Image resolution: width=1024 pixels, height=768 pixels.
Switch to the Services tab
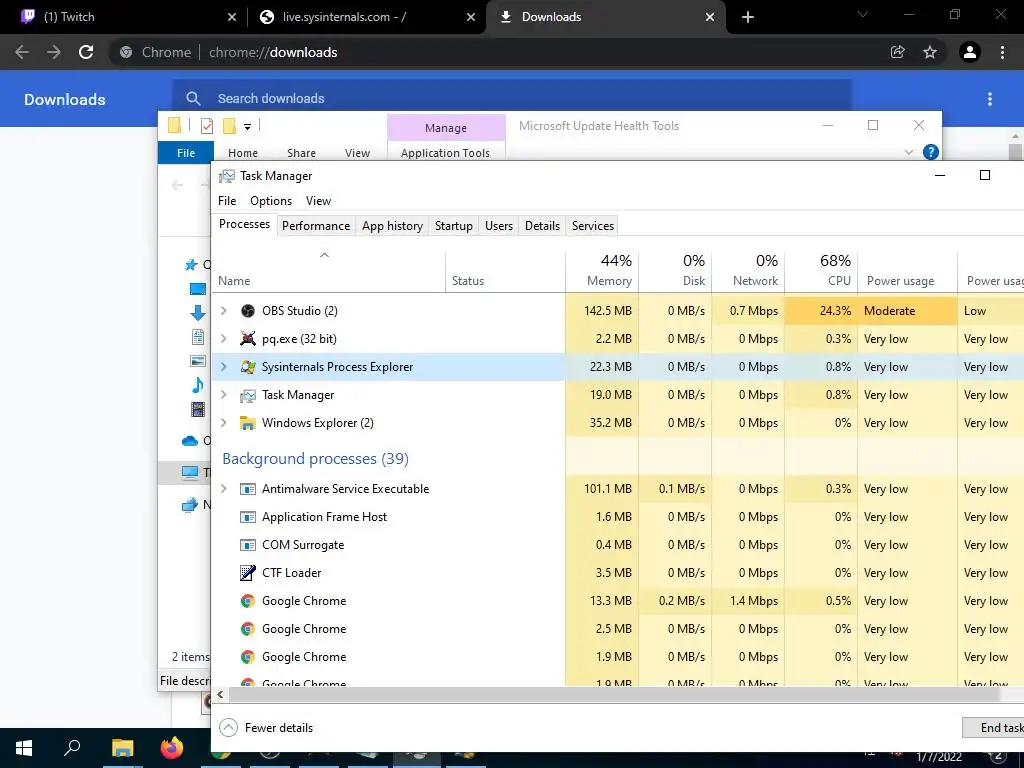[x=593, y=226]
